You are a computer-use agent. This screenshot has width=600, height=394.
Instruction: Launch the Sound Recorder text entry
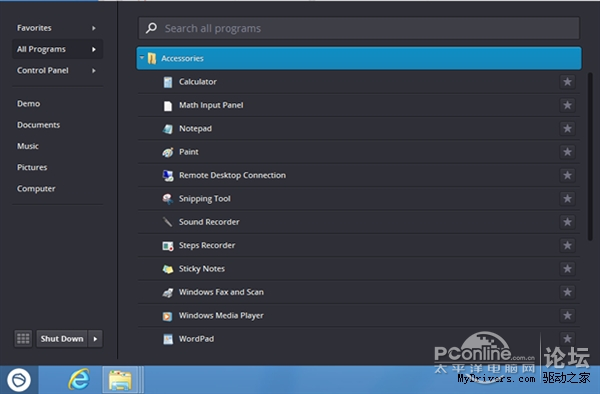pos(209,222)
